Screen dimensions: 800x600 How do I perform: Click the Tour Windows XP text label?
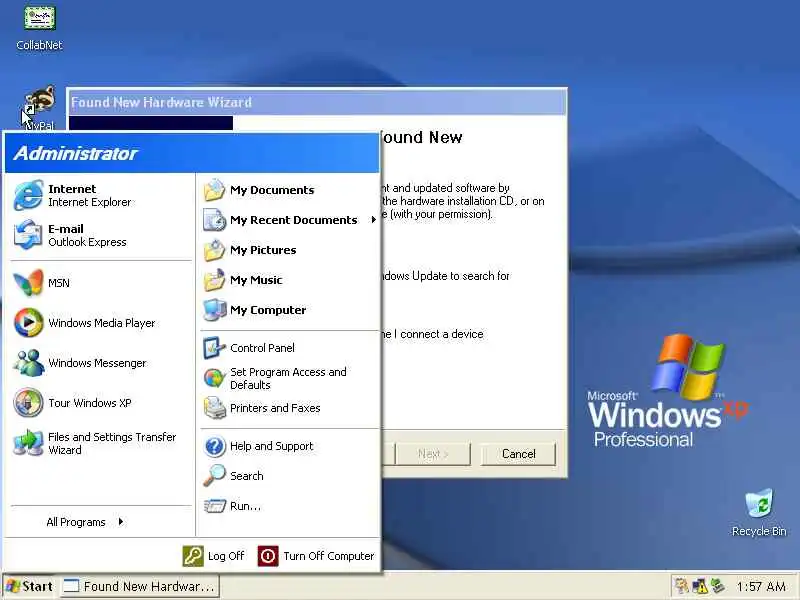click(x=89, y=403)
